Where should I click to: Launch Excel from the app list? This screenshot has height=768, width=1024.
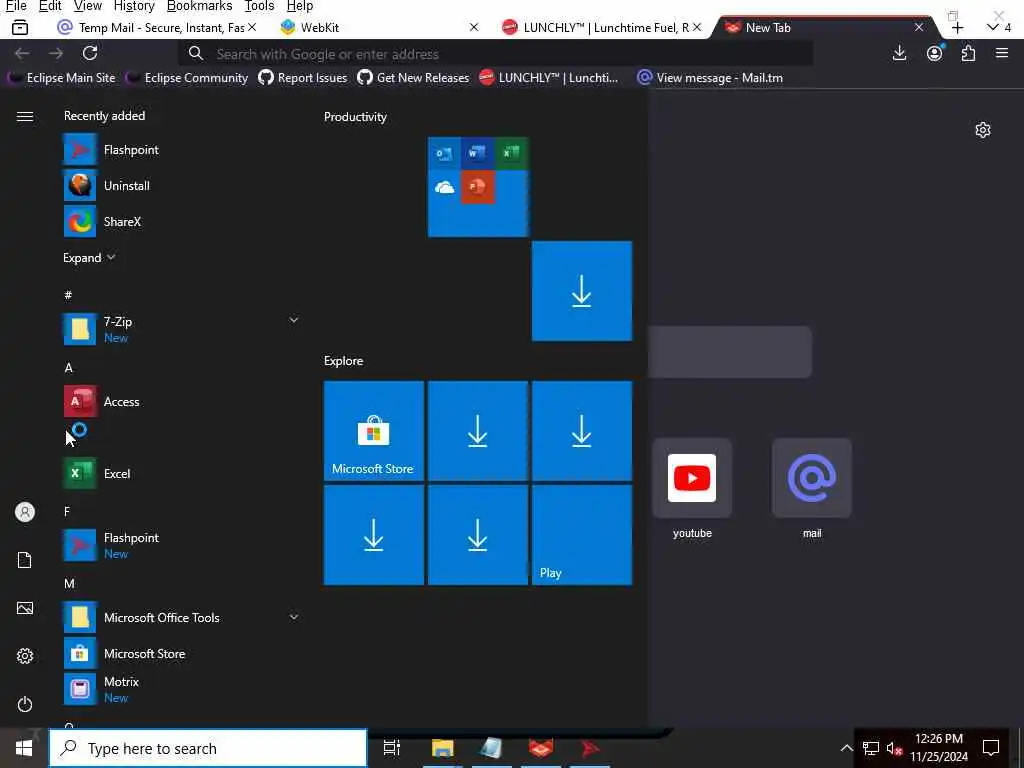pyautogui.click(x=180, y=473)
